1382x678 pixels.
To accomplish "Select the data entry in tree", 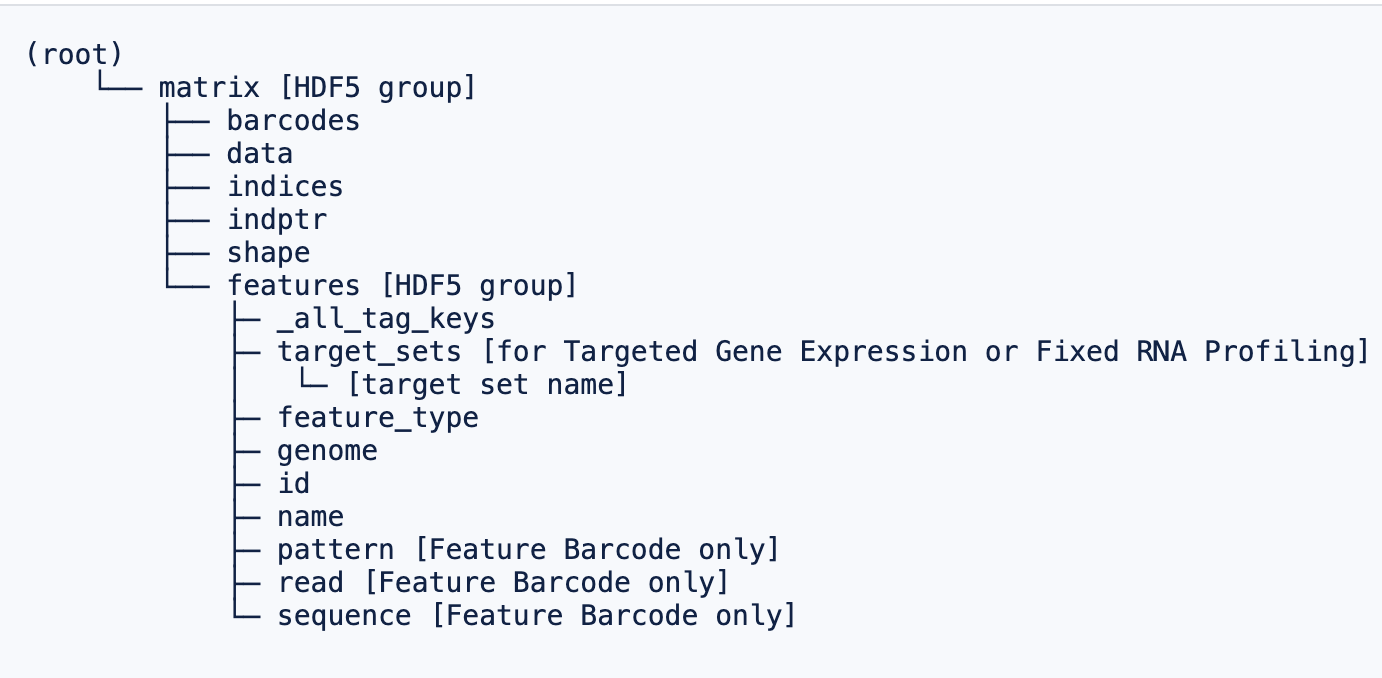I will 259,153.
